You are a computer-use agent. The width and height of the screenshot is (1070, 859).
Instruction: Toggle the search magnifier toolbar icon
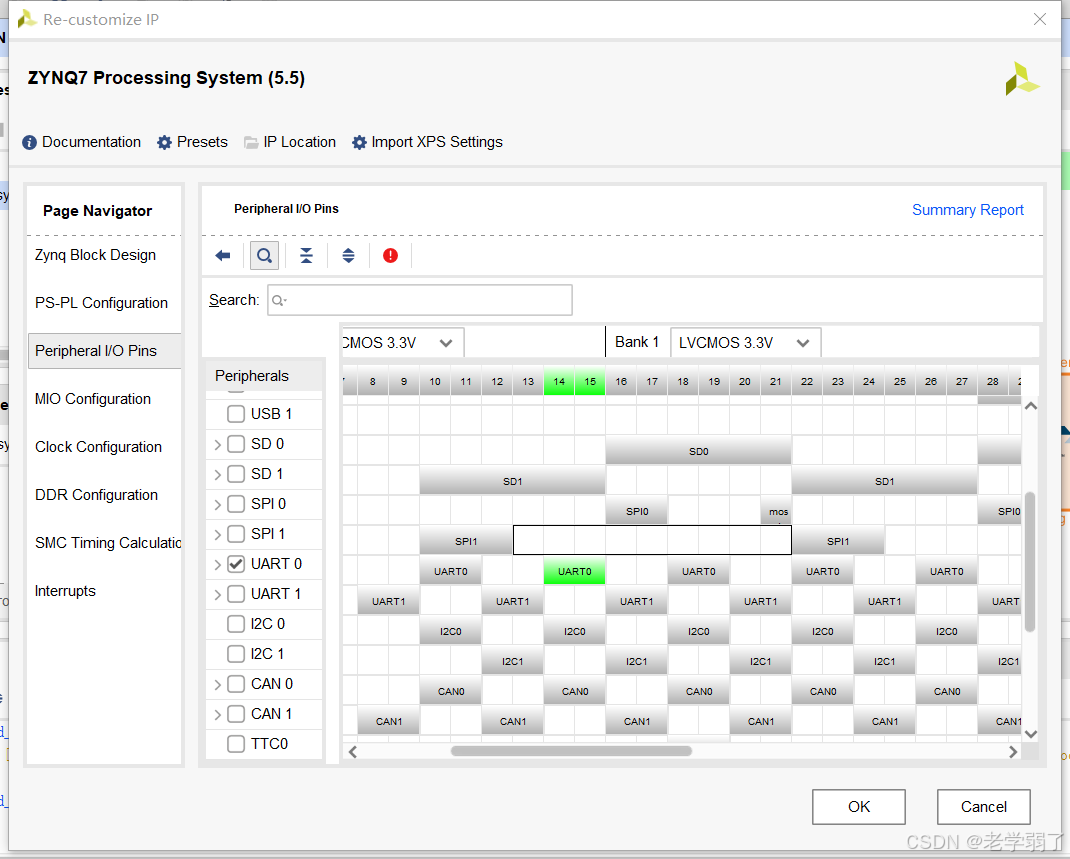click(264, 256)
